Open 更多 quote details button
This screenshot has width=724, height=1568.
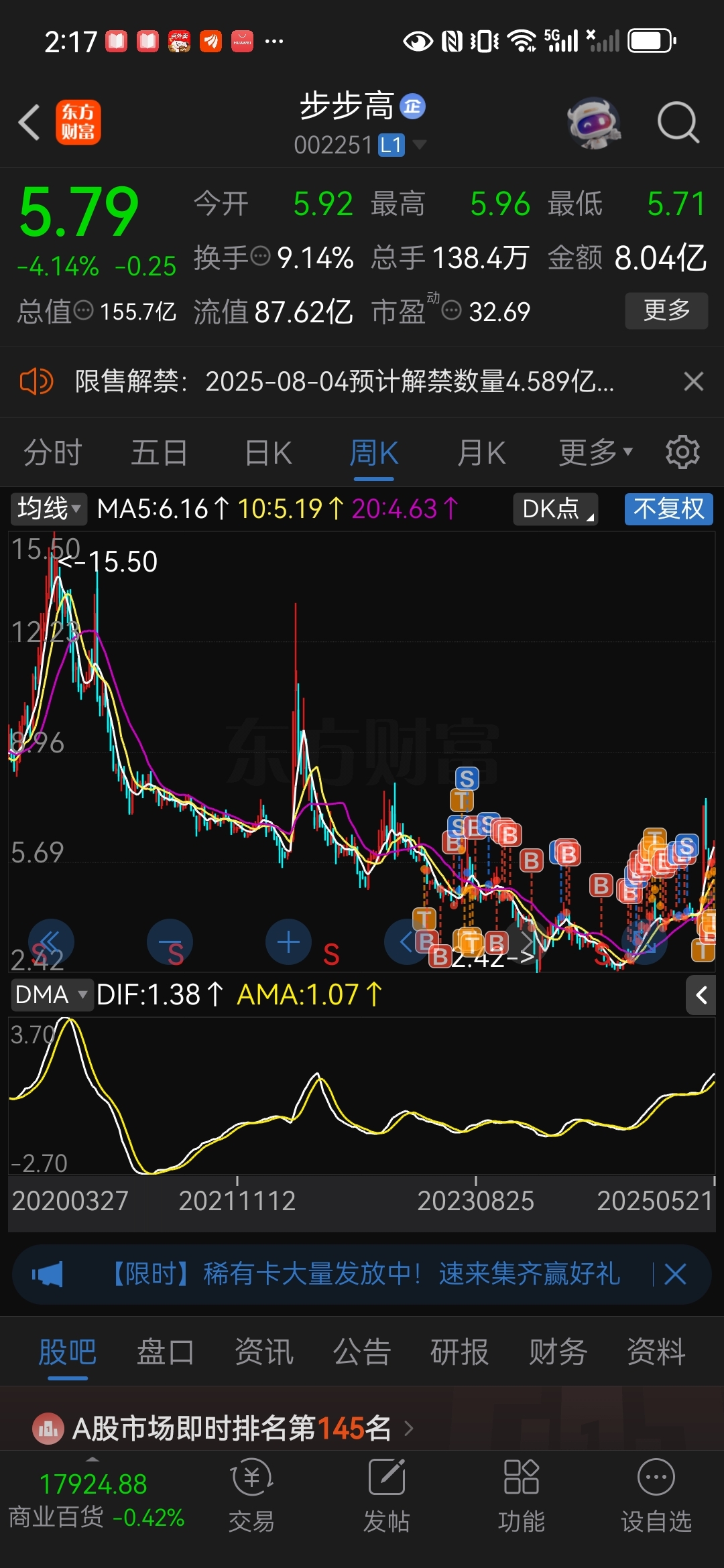(666, 310)
